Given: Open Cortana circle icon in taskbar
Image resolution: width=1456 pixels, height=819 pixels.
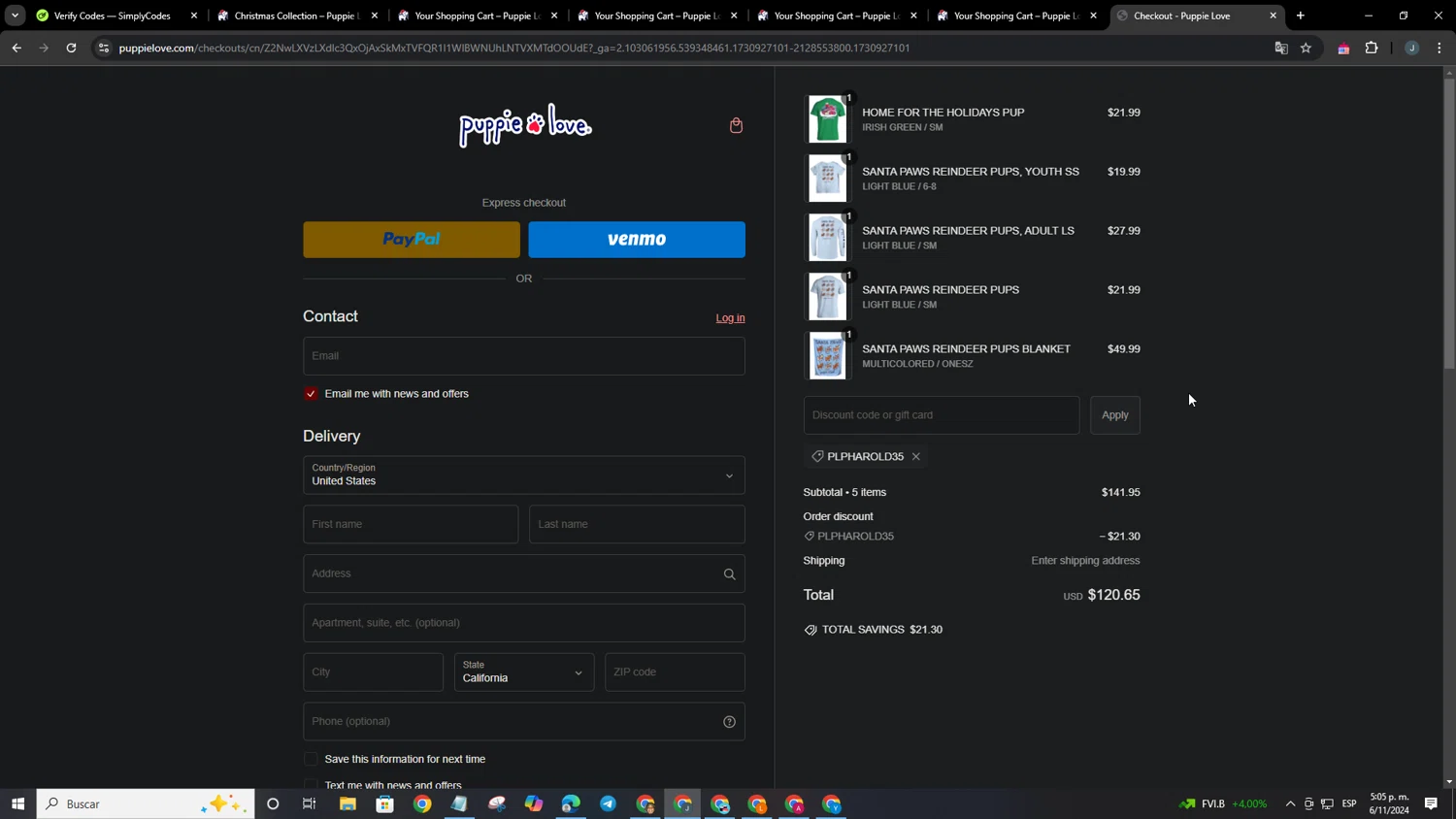Looking at the screenshot, I should coord(273,803).
